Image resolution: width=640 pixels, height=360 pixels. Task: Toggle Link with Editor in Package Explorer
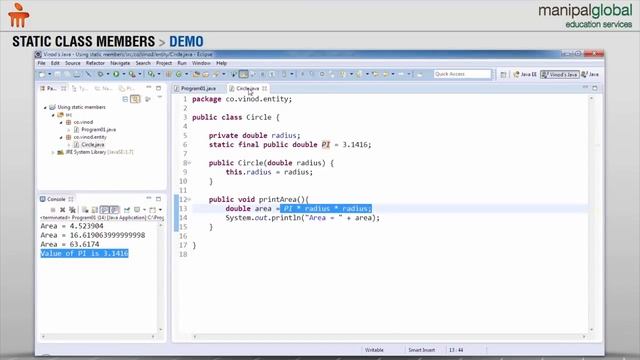tap(135, 99)
